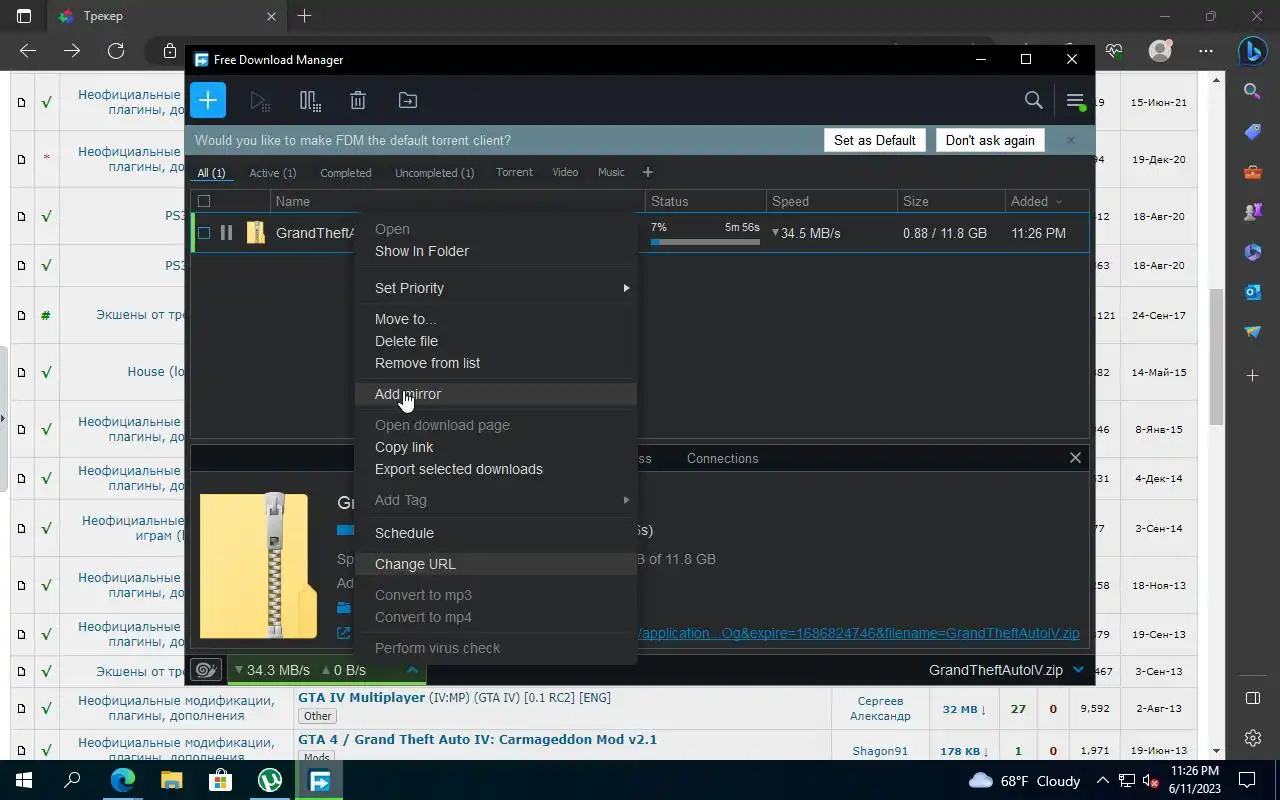Click the large zip folder thumbnail
The image size is (1280, 800).
pos(258,565)
